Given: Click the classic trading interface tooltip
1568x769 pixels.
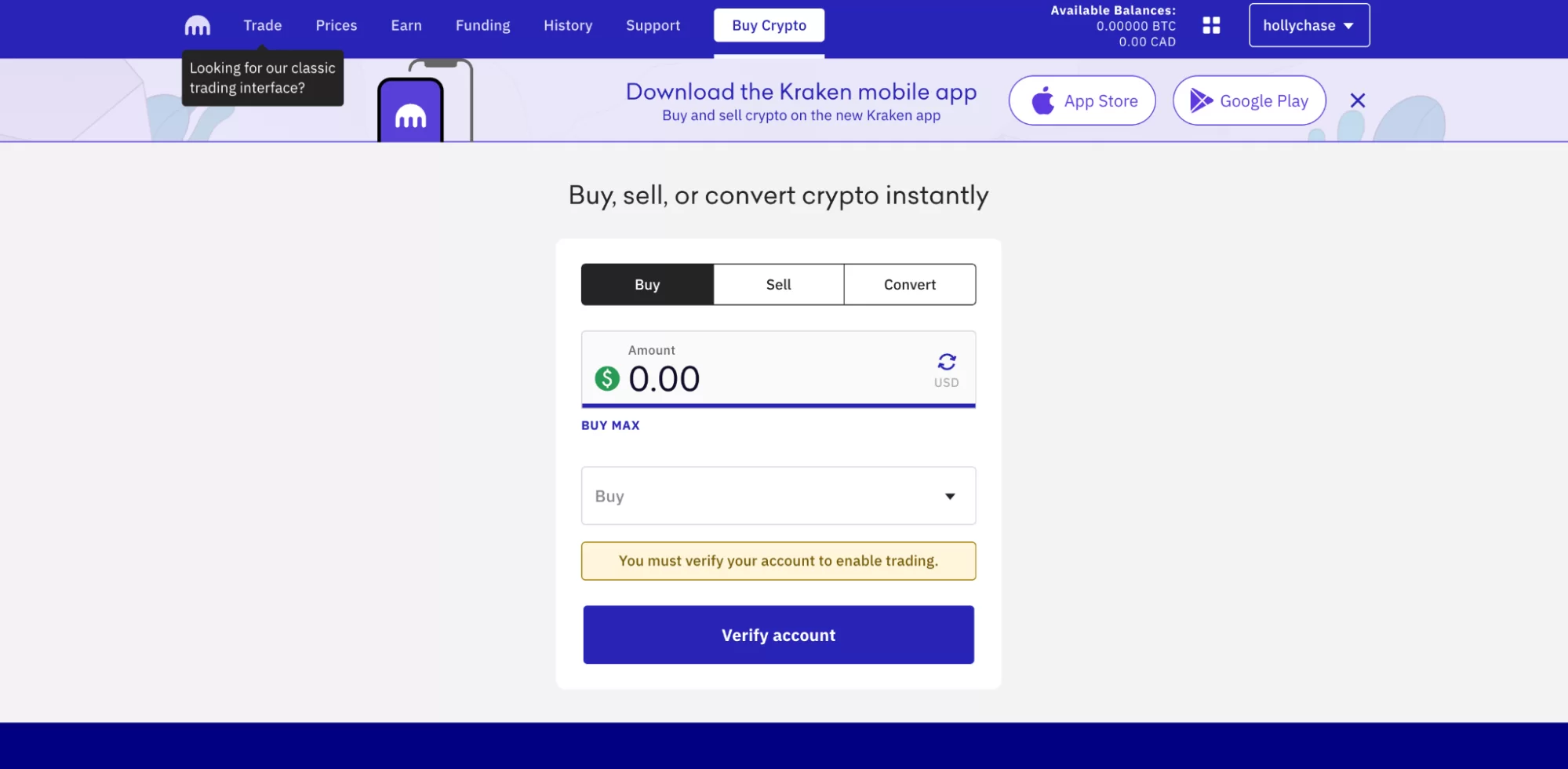Looking at the screenshot, I should pyautogui.click(x=262, y=78).
